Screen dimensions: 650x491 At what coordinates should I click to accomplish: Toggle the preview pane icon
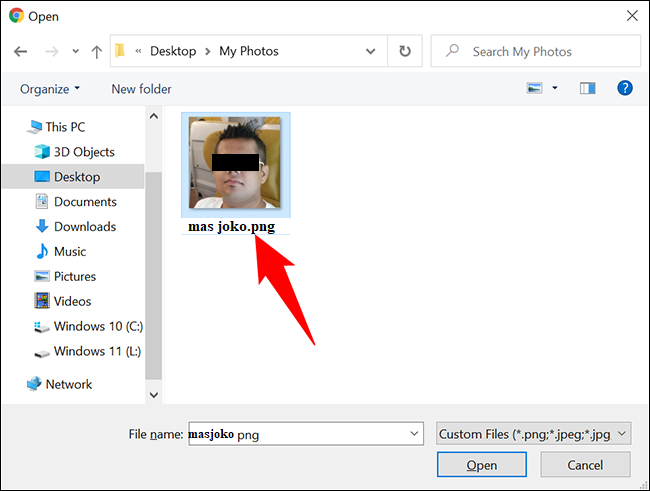tap(588, 89)
